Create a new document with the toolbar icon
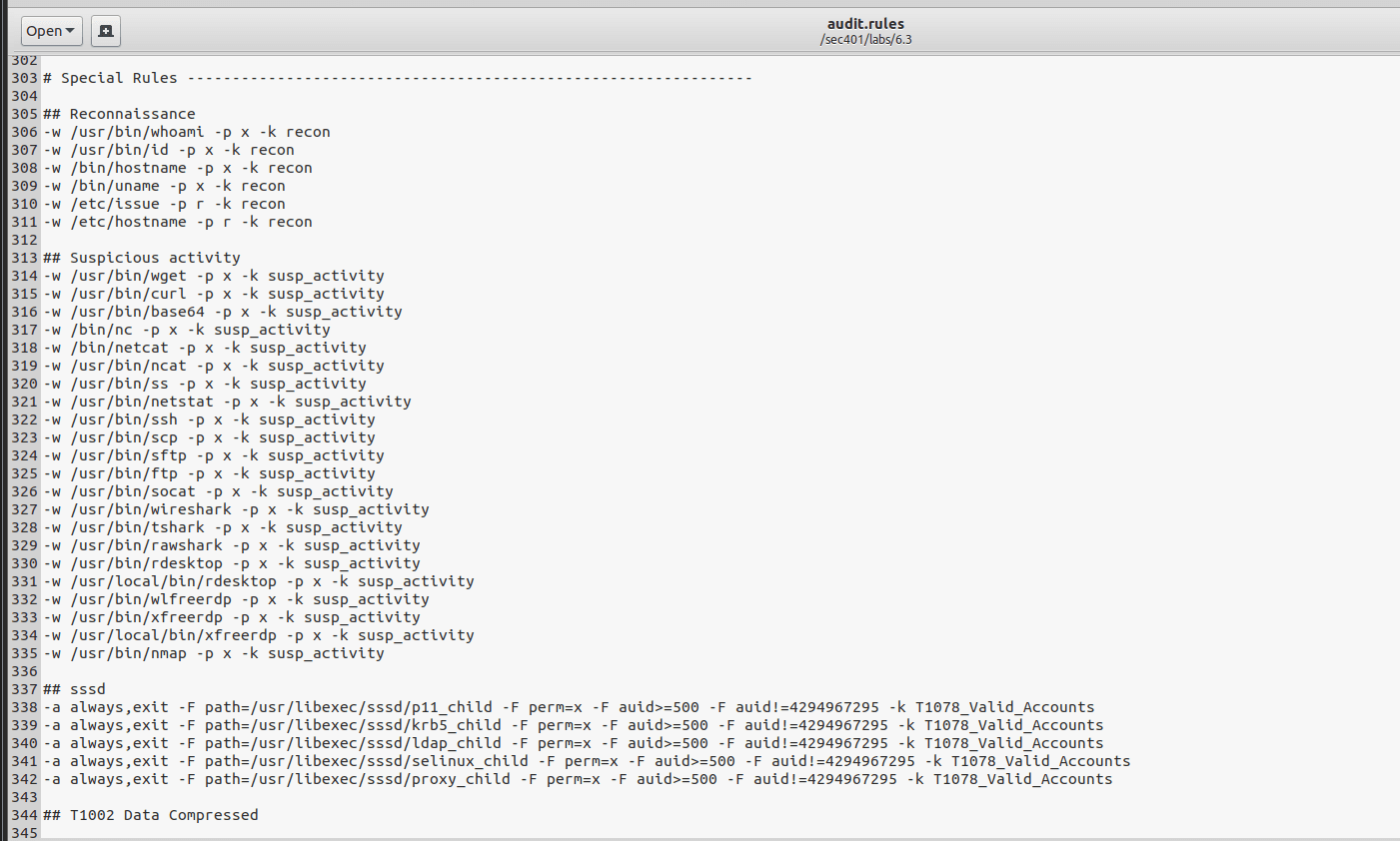Image resolution: width=1400 pixels, height=841 pixels. (105, 31)
